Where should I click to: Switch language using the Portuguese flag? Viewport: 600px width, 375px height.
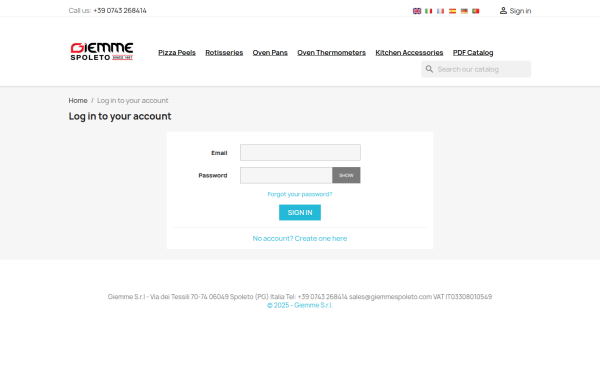[476, 11]
